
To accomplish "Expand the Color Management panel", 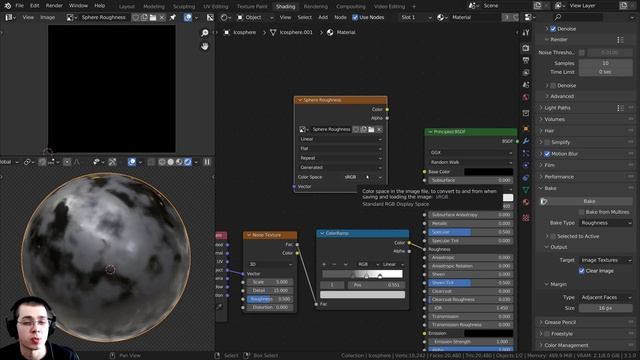I will [x=566, y=345].
